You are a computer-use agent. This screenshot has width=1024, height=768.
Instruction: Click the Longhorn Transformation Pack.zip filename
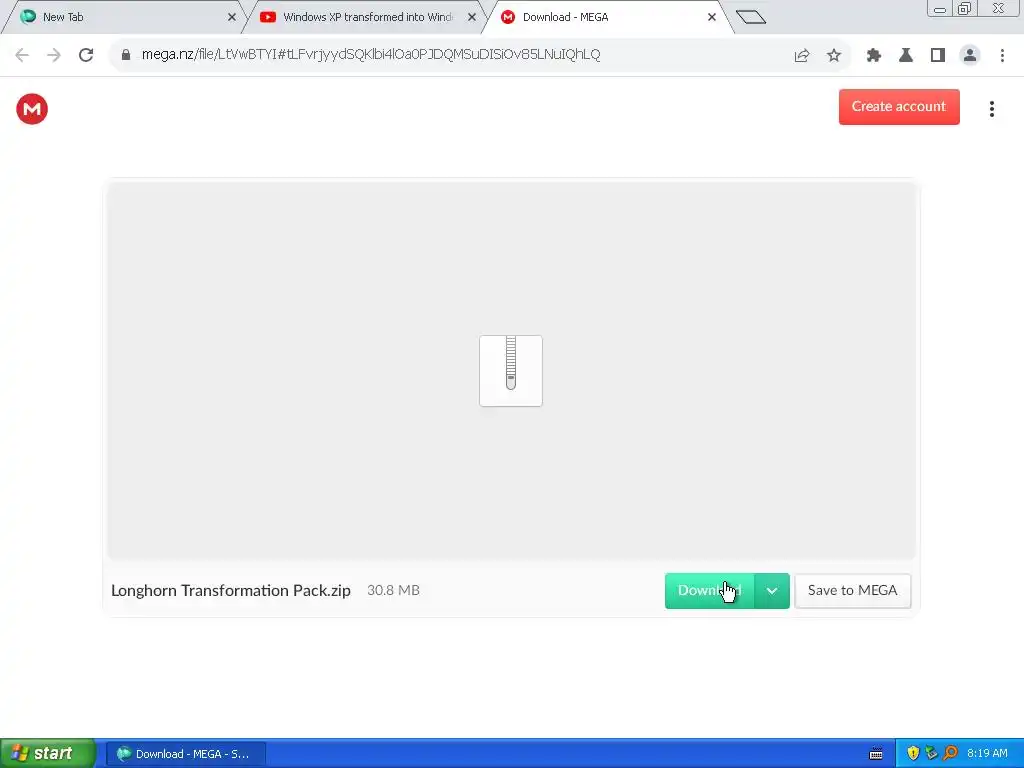coord(231,591)
